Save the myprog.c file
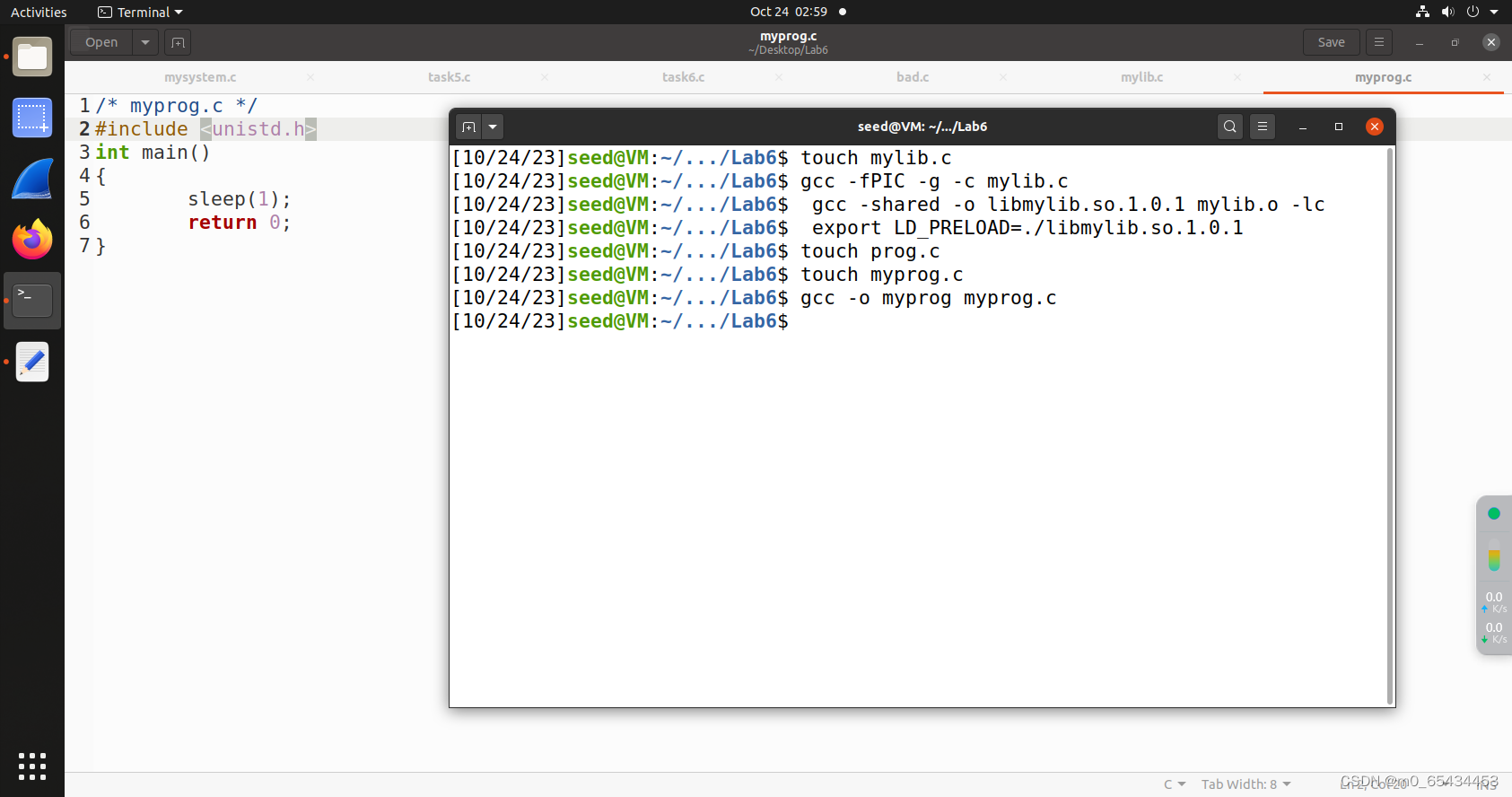The image size is (1512, 797). [x=1331, y=42]
